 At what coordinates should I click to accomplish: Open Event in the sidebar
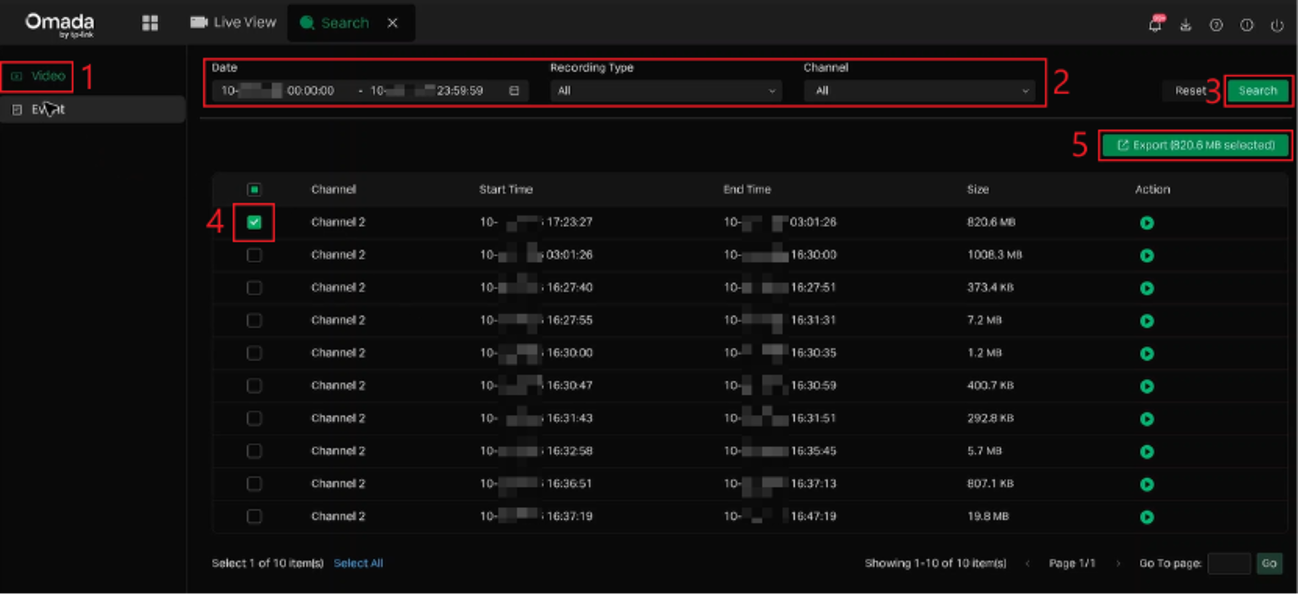click(92, 110)
